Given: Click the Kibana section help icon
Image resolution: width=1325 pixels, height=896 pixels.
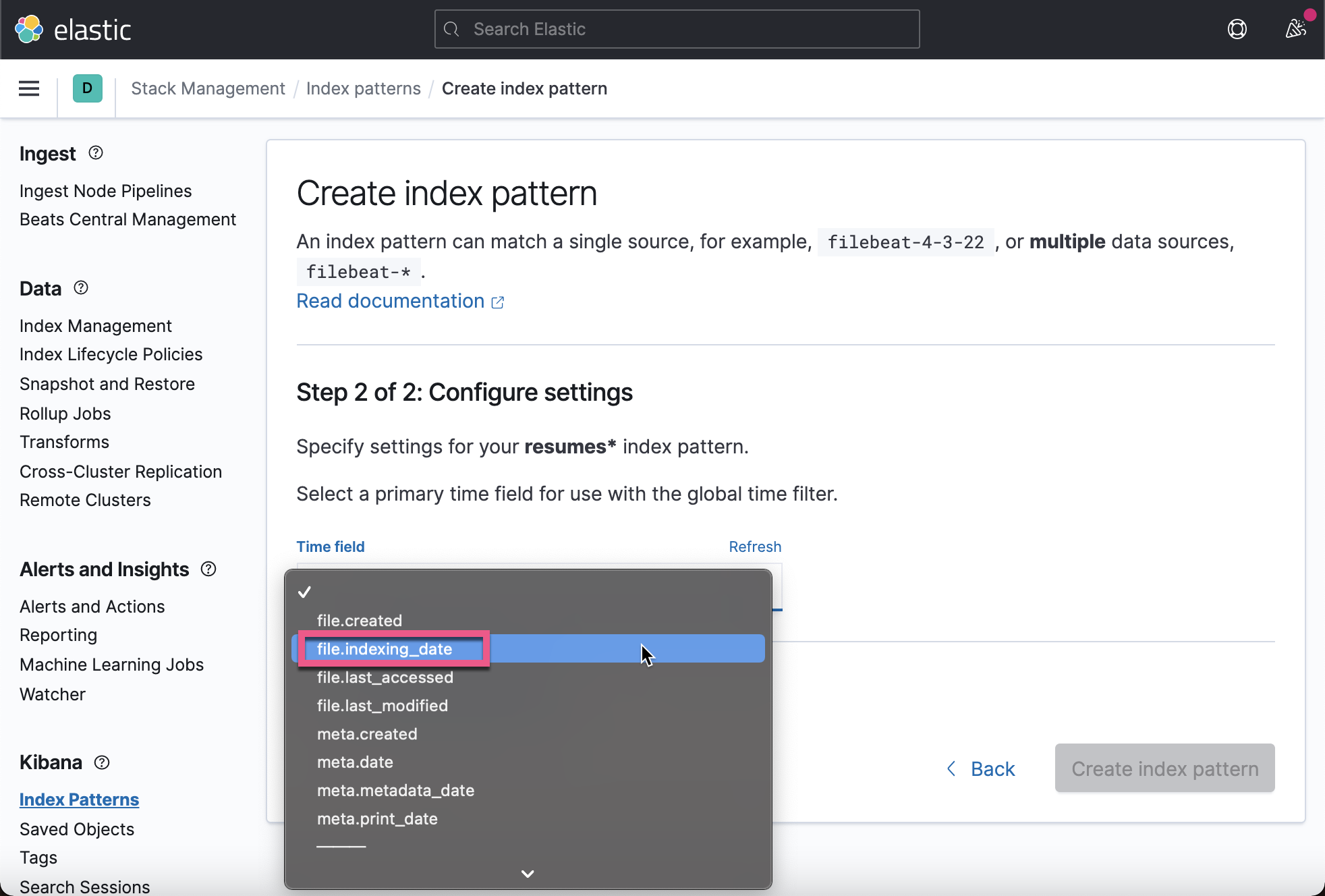Looking at the screenshot, I should (x=102, y=762).
